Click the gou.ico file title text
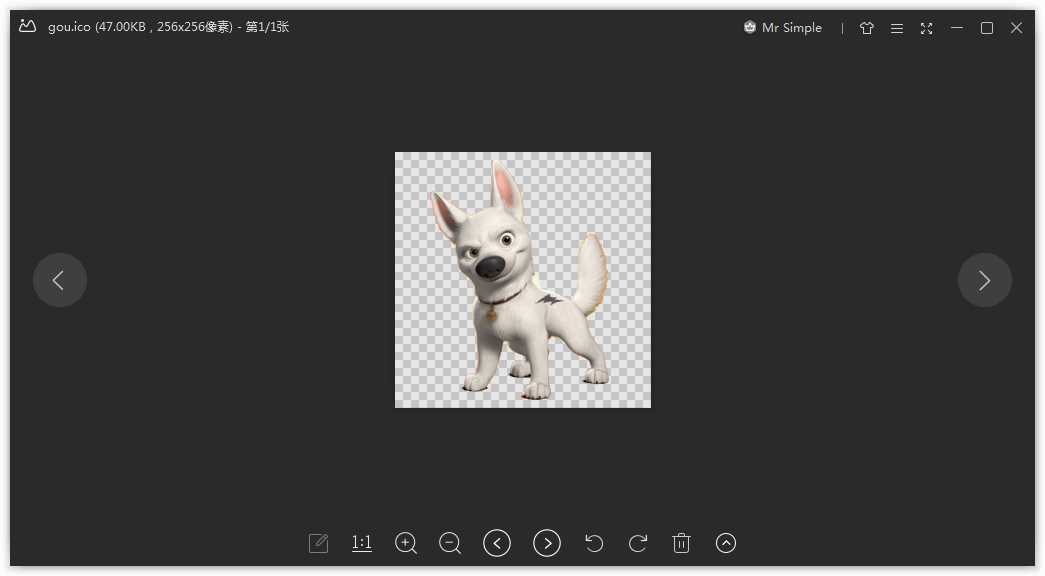 (169, 27)
